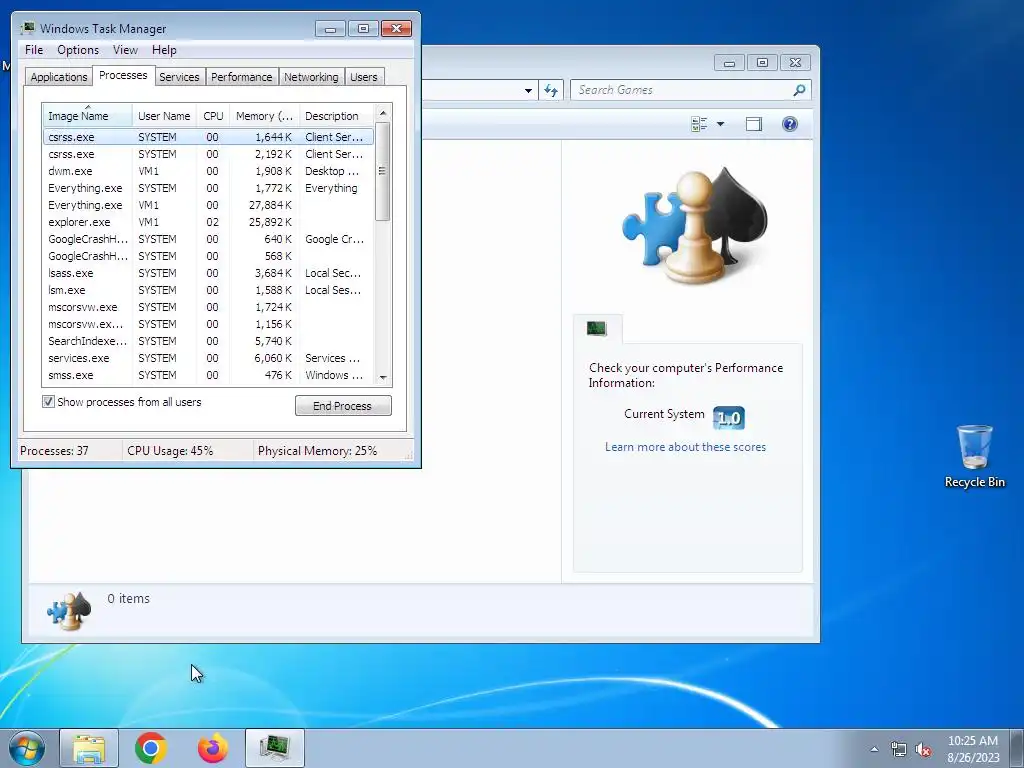This screenshot has height=768, width=1024.
Task: Show hidden tray icons arrow
Action: (874, 749)
